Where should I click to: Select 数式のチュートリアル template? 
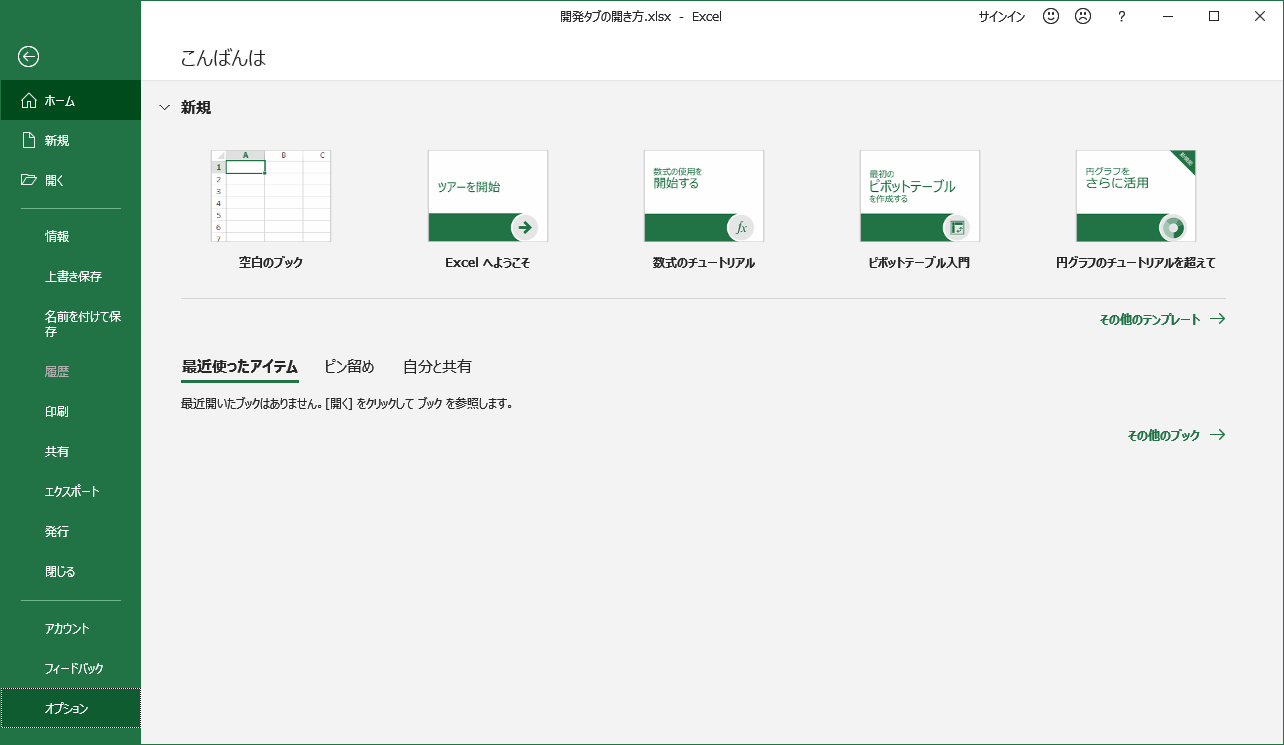tap(703, 196)
